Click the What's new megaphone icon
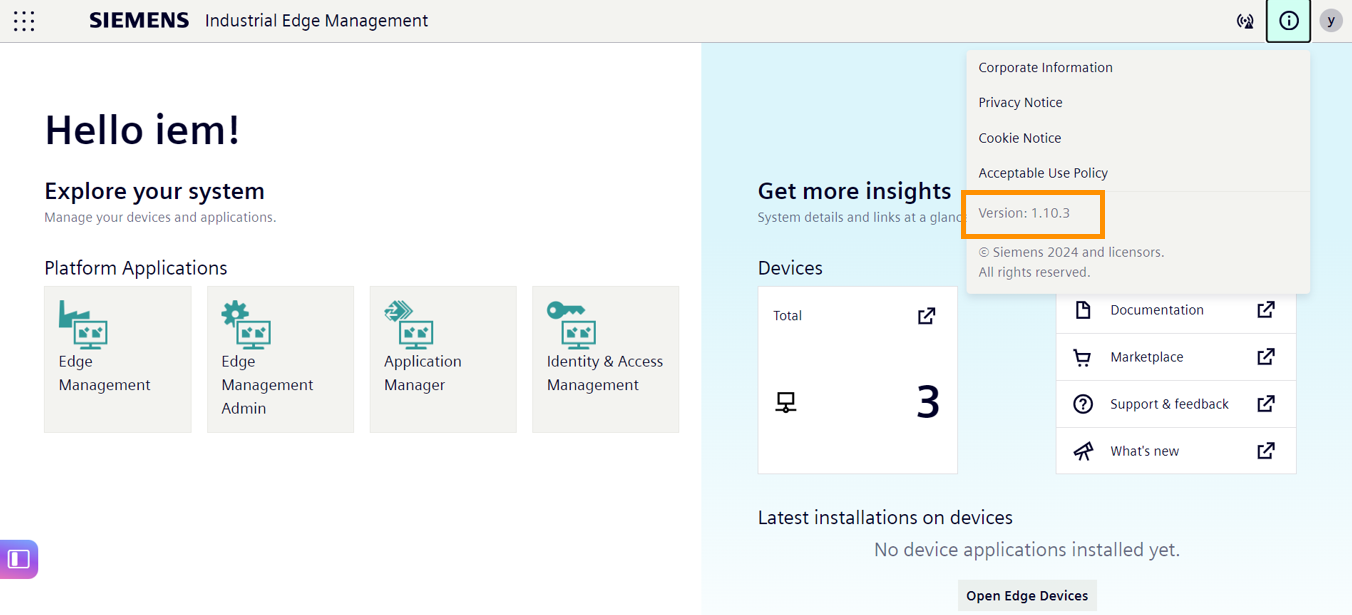The height and width of the screenshot is (615, 1352). pyautogui.click(x=1083, y=450)
